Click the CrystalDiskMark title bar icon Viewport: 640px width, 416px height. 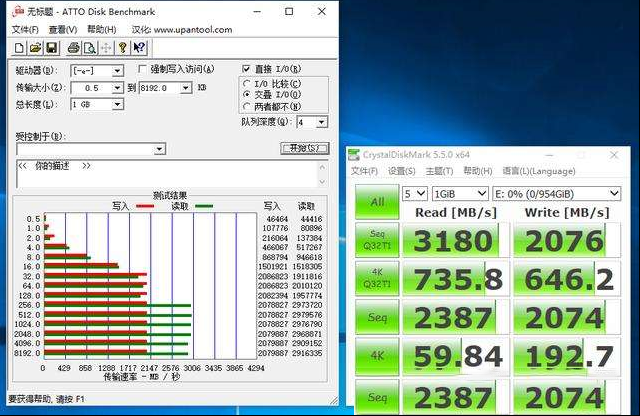[353, 155]
